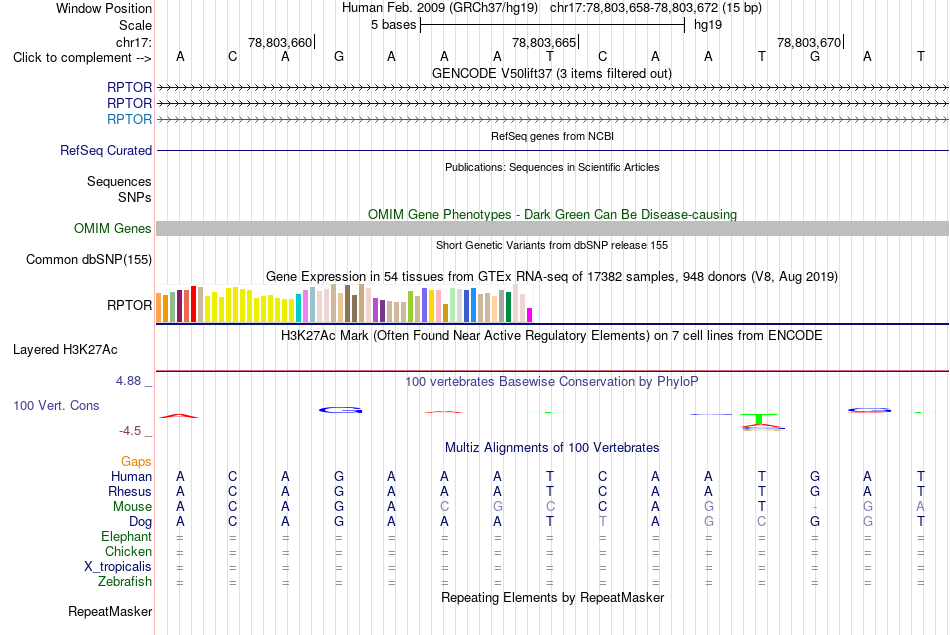
Task: Click the SNPs track label
Action: [x=135, y=197]
